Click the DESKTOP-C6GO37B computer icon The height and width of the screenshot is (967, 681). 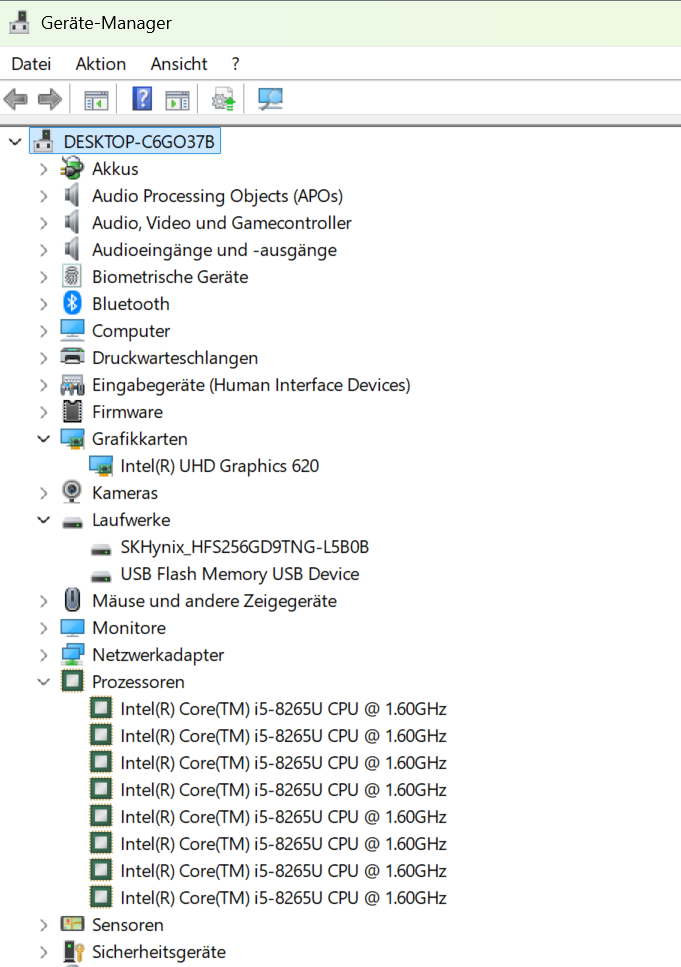[43, 141]
